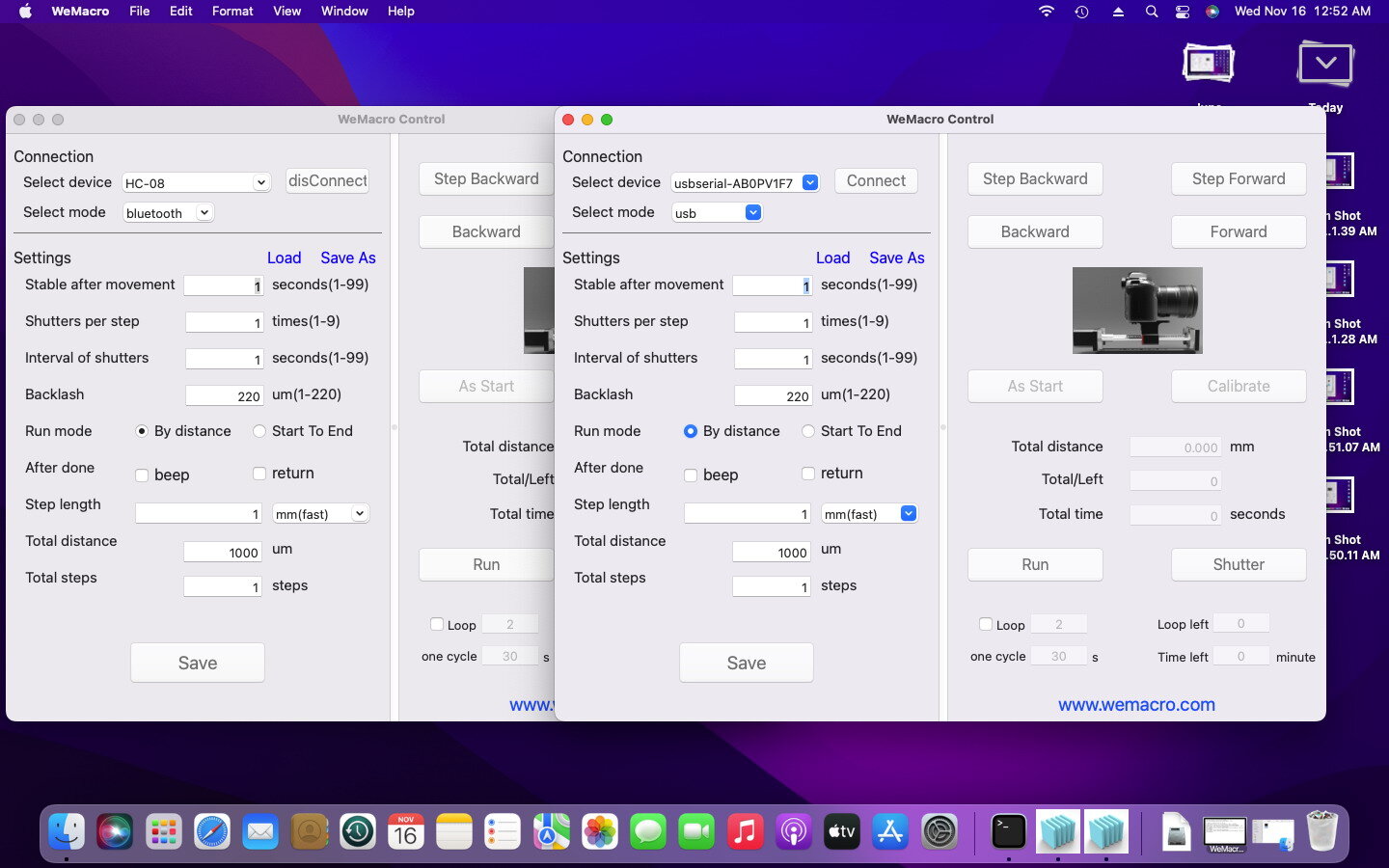Click the Shutter button
This screenshot has width=1389, height=868.
[x=1239, y=564]
